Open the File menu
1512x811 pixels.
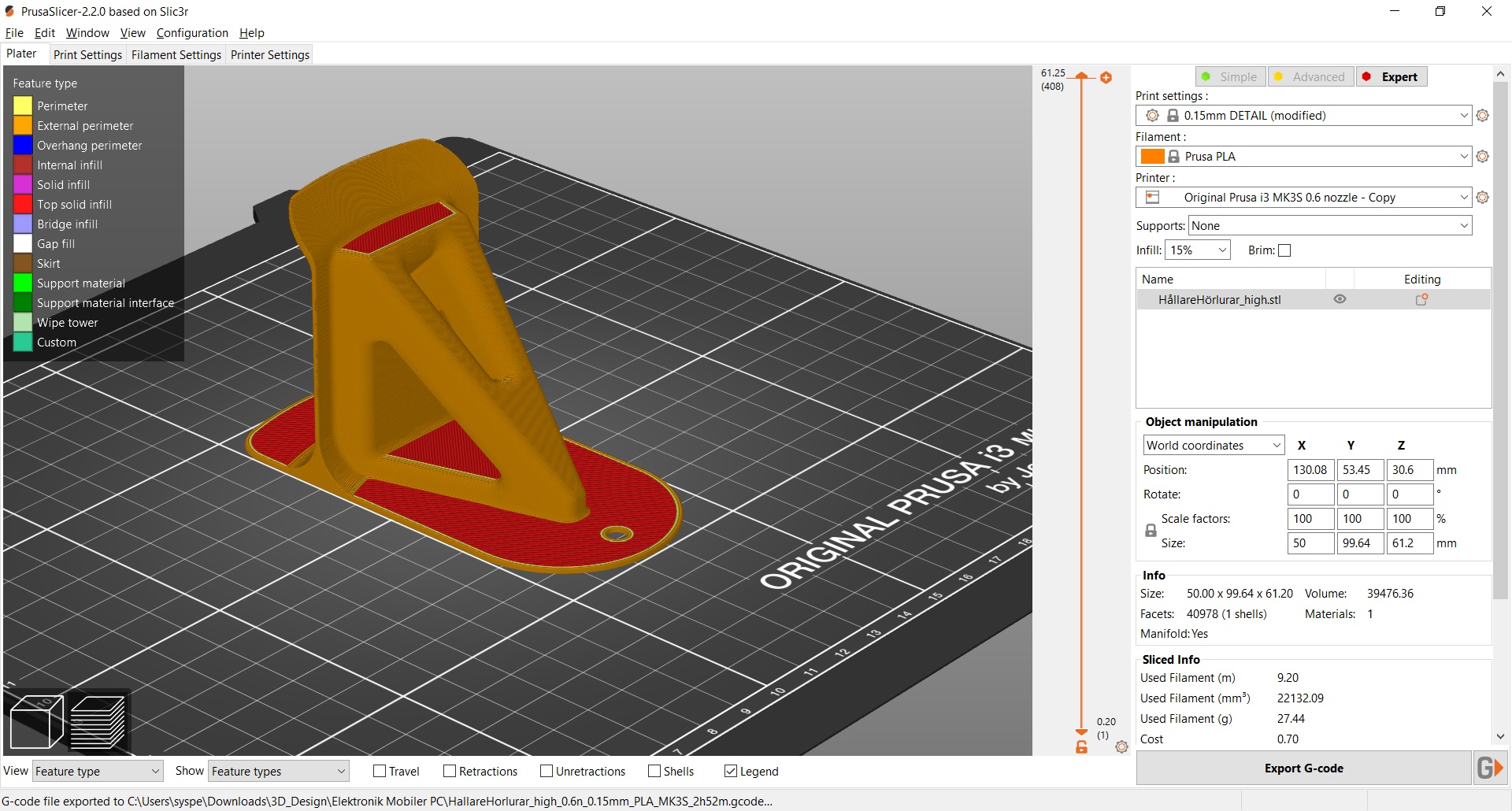pyautogui.click(x=14, y=33)
